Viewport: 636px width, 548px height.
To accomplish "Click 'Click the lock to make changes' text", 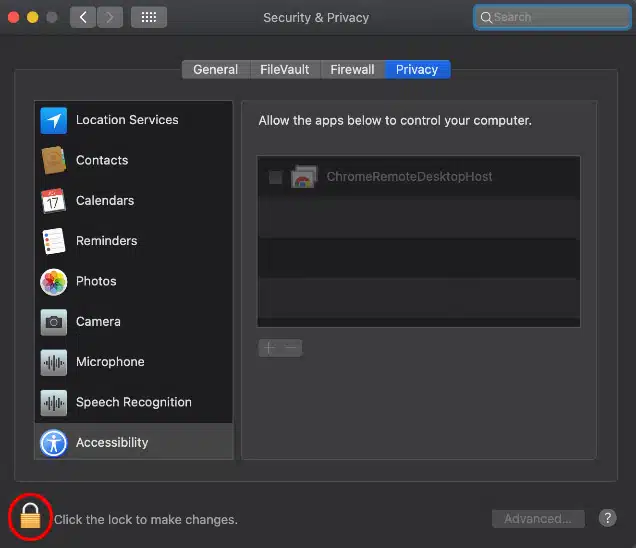I will tap(146, 520).
